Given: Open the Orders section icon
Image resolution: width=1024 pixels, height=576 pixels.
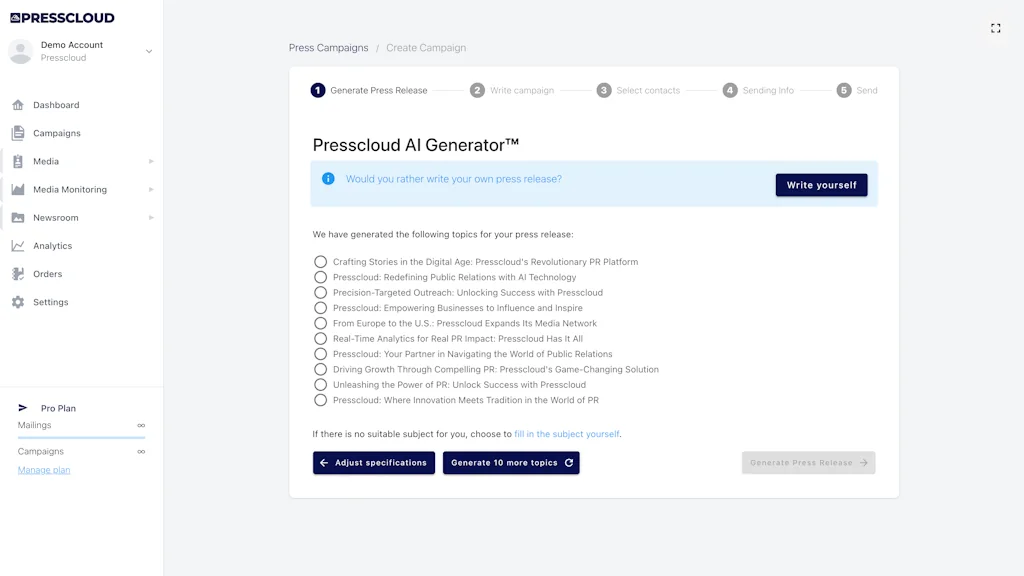Looking at the screenshot, I should point(18,273).
